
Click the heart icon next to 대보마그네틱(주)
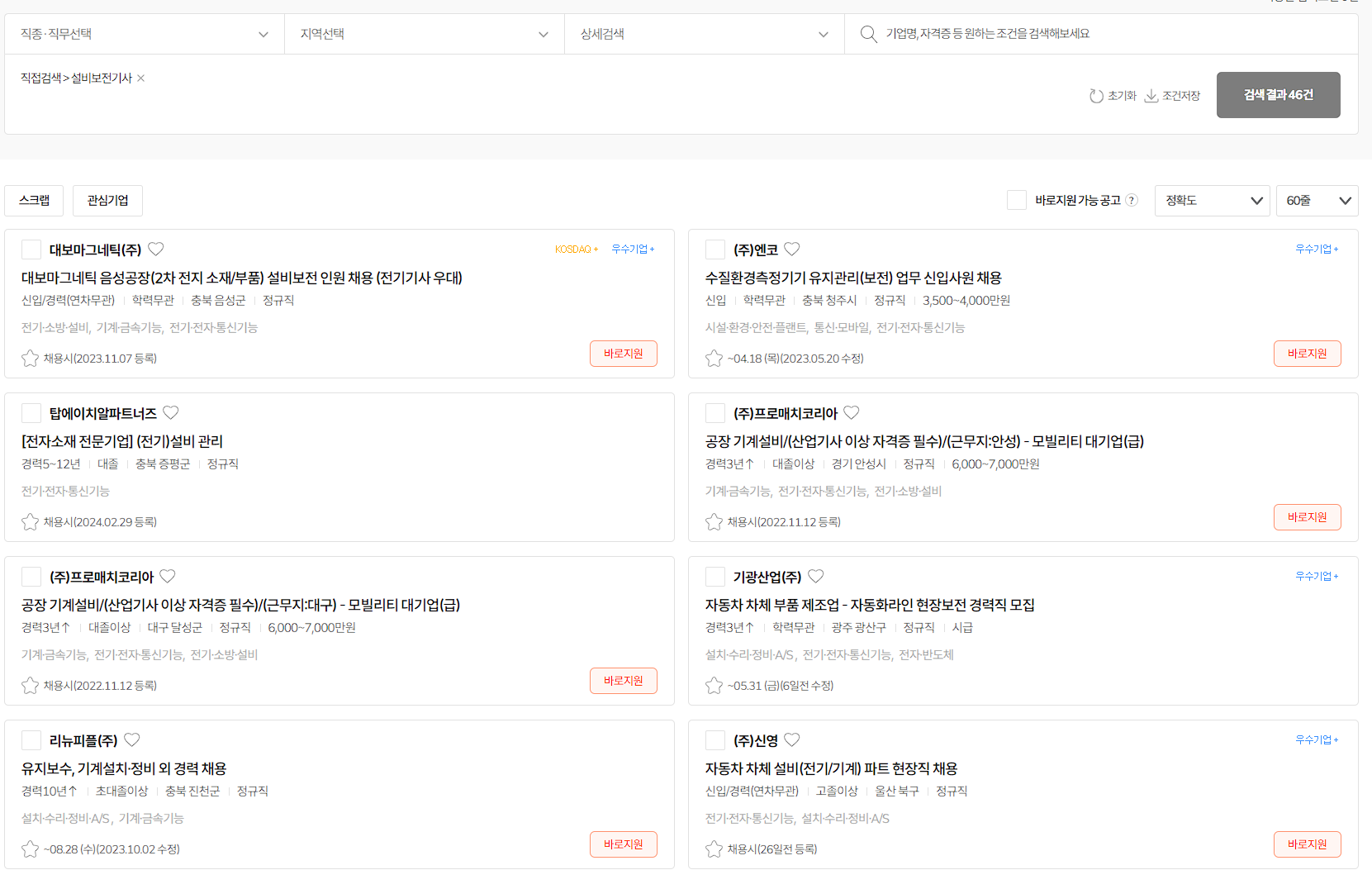coord(156,249)
